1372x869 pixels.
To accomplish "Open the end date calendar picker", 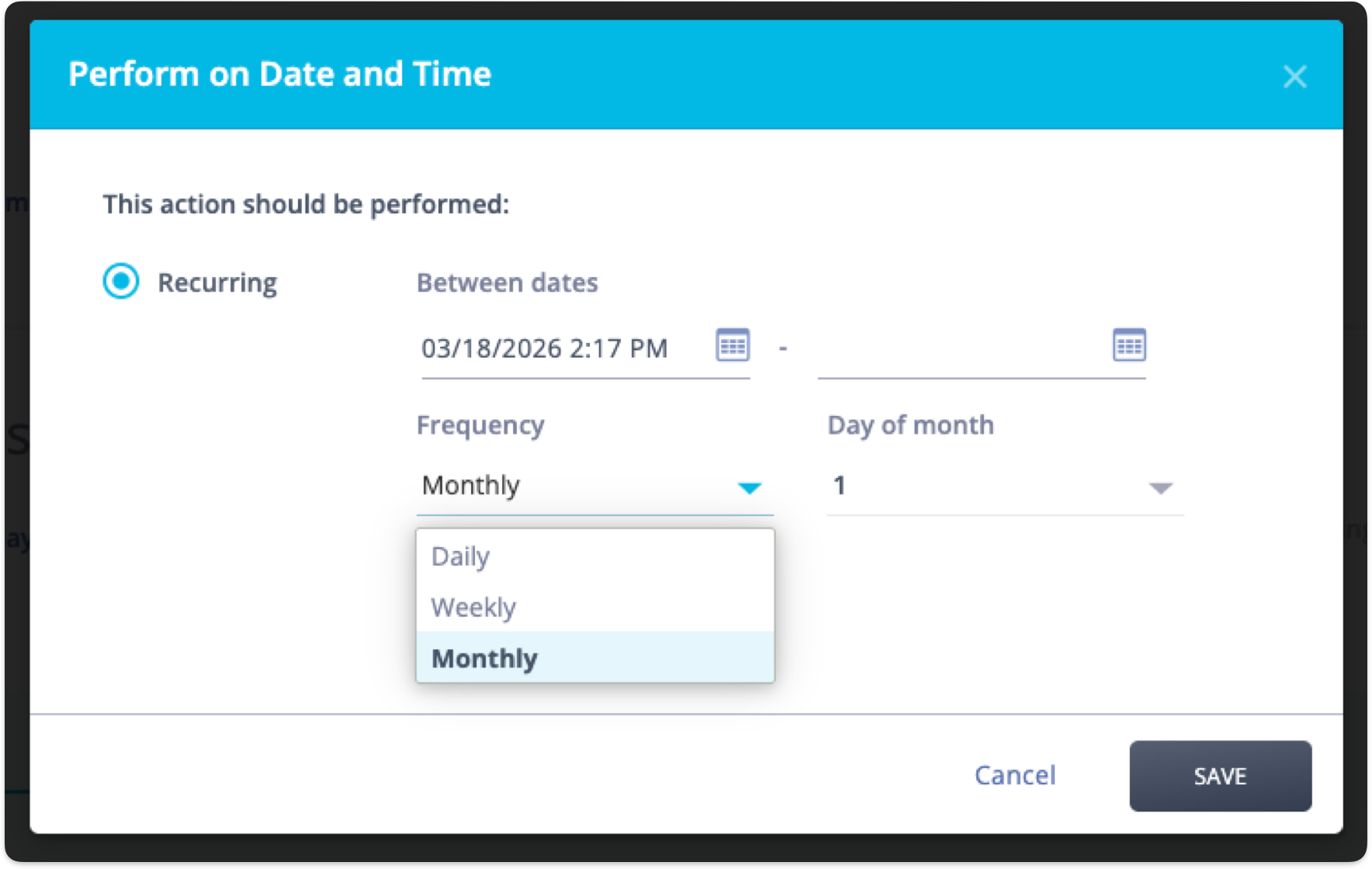I will pos(1129,345).
